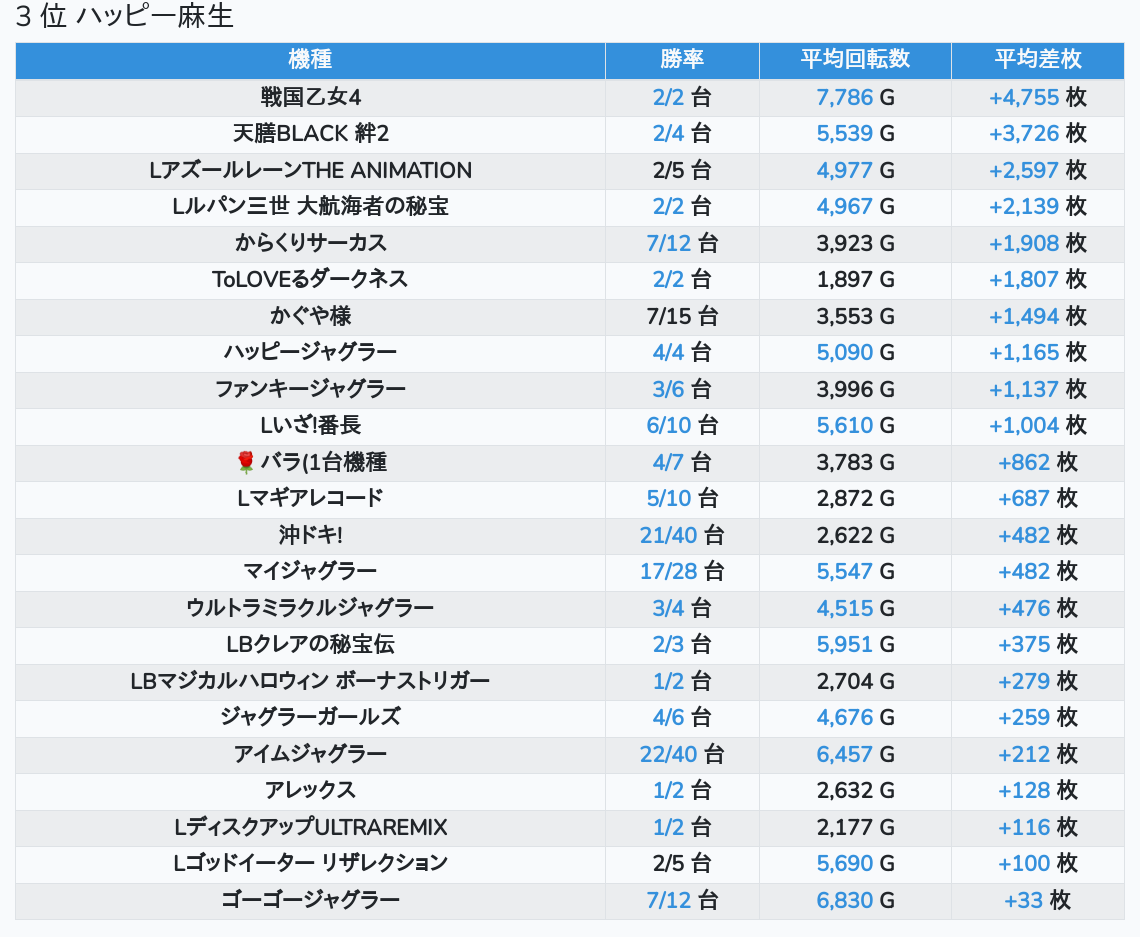Select 天膳BLACK 絆2 in the table
This screenshot has height=937, width=1140.
pos(310,134)
